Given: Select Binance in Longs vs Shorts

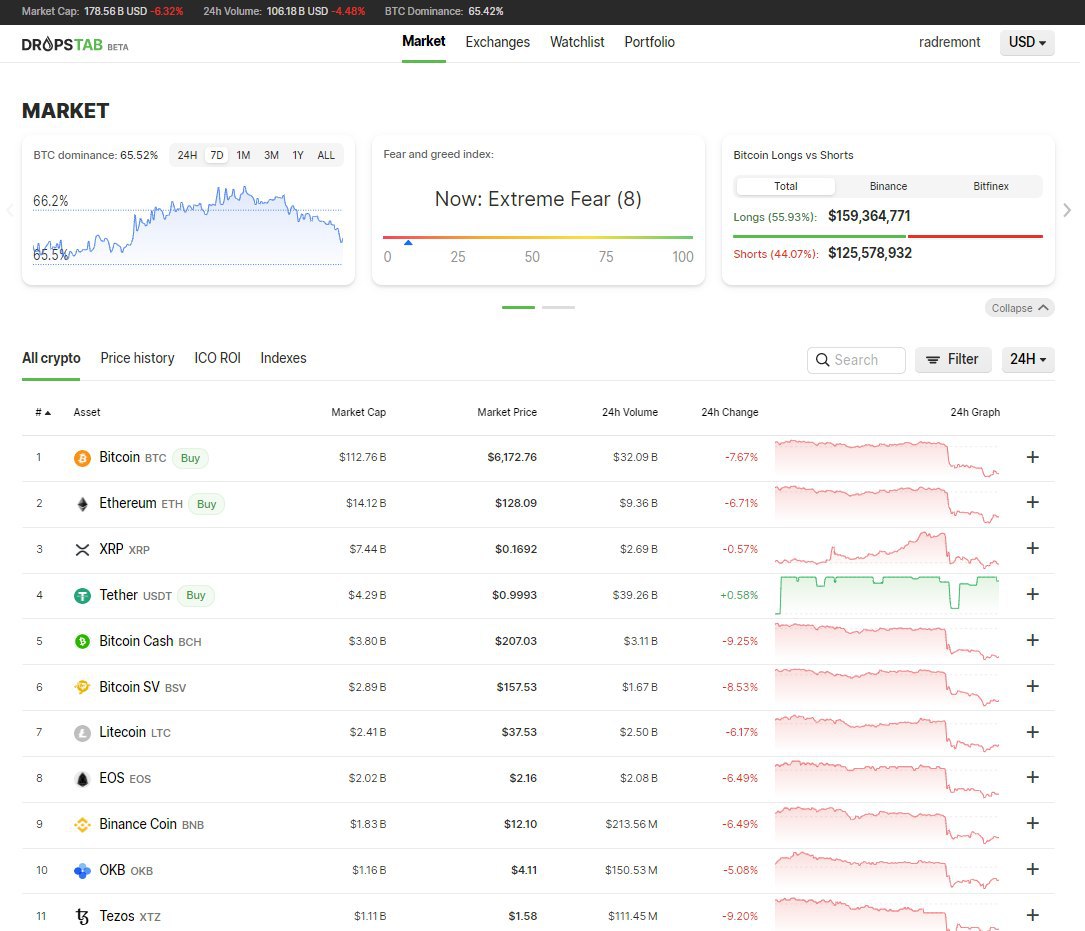Looking at the screenshot, I should [x=888, y=186].
